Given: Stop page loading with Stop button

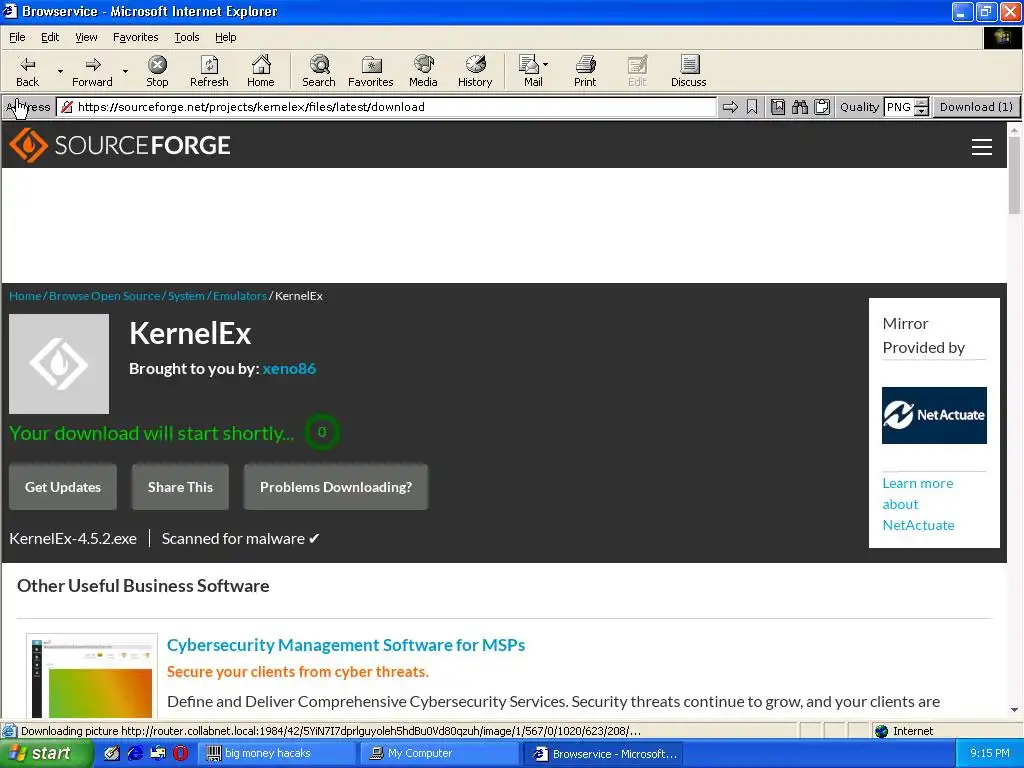Looking at the screenshot, I should pyautogui.click(x=157, y=71).
